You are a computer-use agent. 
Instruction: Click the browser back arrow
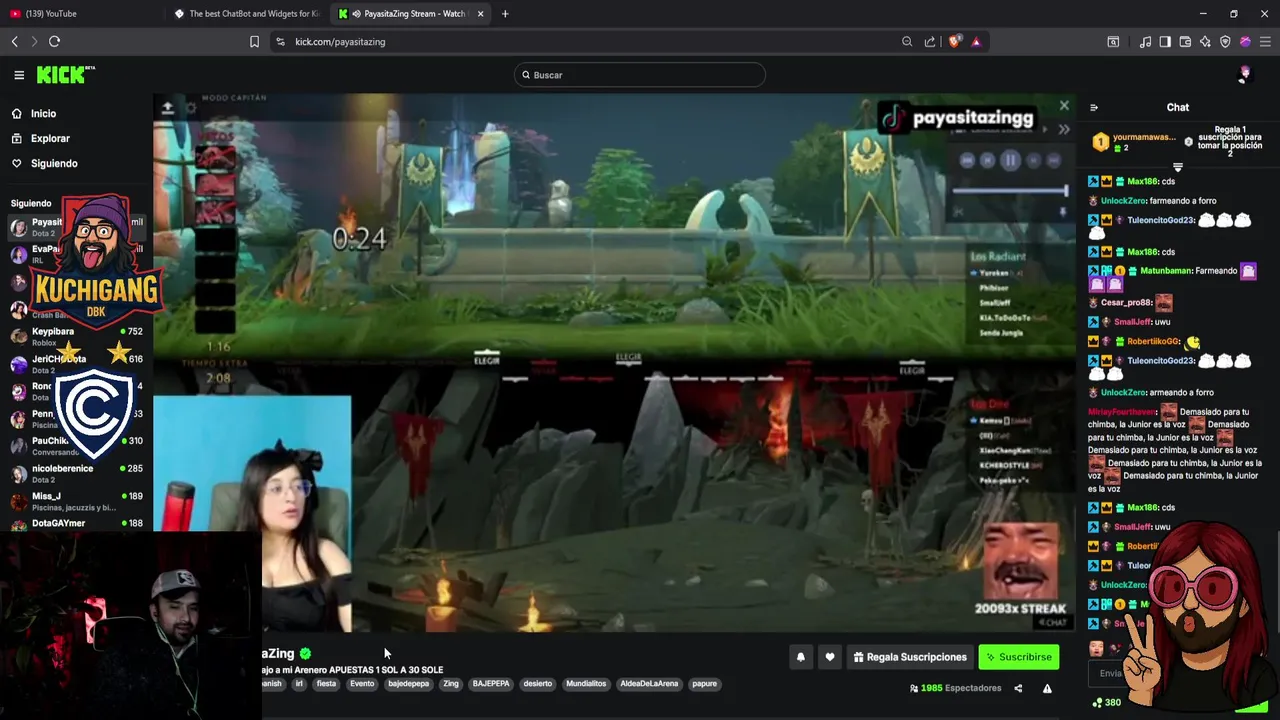(14, 42)
